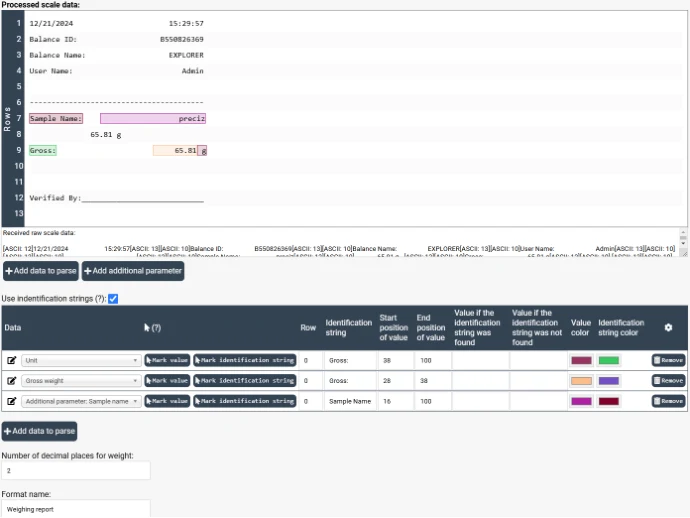Viewport: 690px width, 518px height.
Task: Open the Gross weight data dropdown
Action: 81,380
